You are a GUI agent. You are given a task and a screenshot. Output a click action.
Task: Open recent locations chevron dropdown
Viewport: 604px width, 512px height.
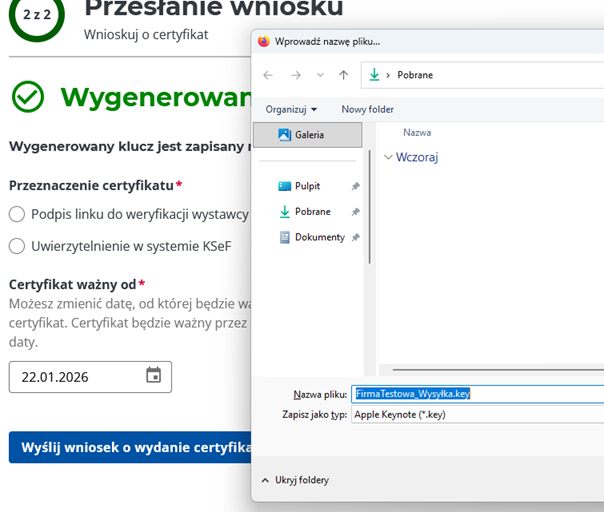click(x=319, y=75)
